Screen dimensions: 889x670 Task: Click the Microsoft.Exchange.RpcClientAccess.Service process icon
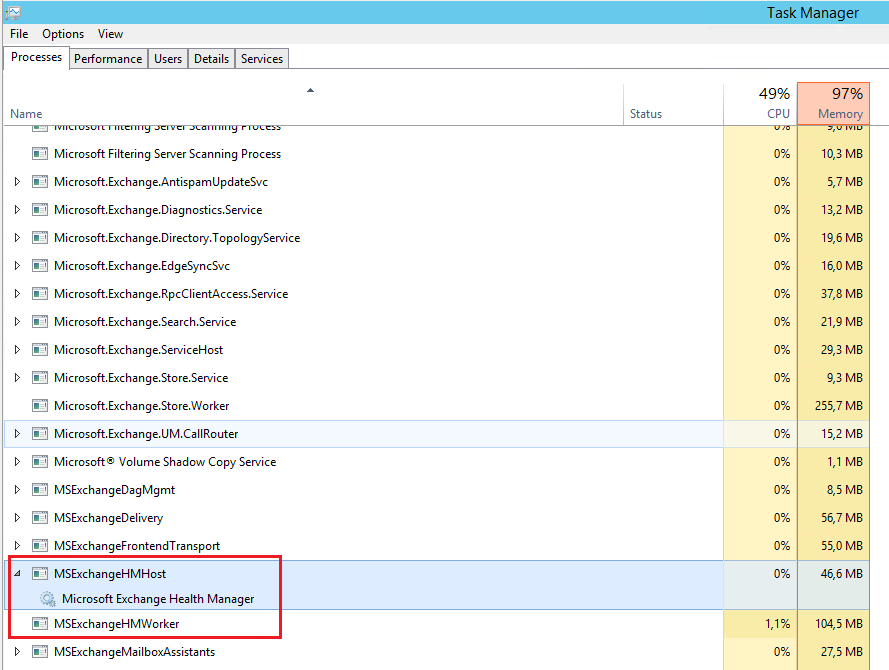click(40, 294)
